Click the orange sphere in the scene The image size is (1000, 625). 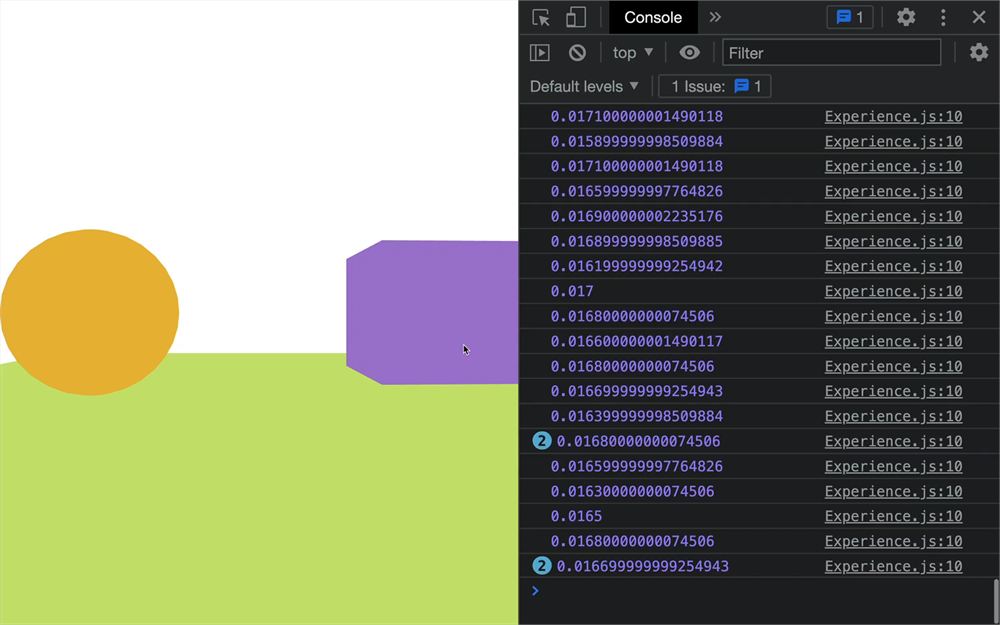coord(89,312)
